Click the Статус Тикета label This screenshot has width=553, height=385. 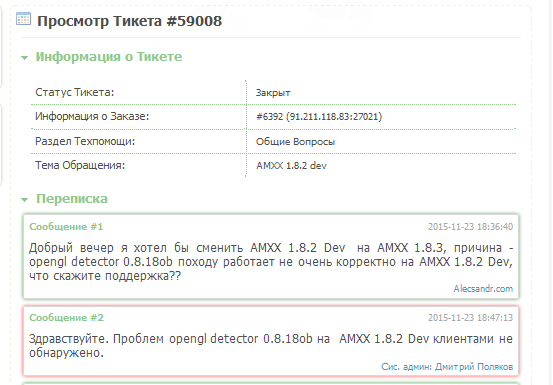coord(75,92)
